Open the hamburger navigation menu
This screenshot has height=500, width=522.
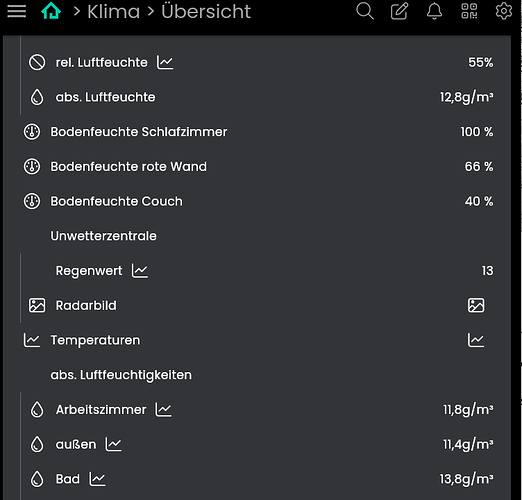click(x=17, y=11)
